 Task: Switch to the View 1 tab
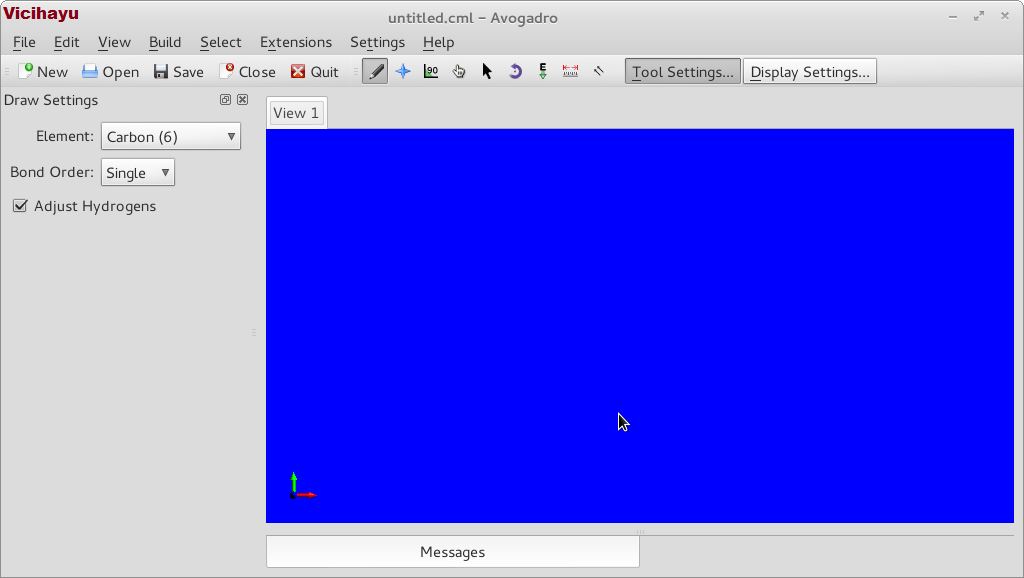[x=296, y=113]
